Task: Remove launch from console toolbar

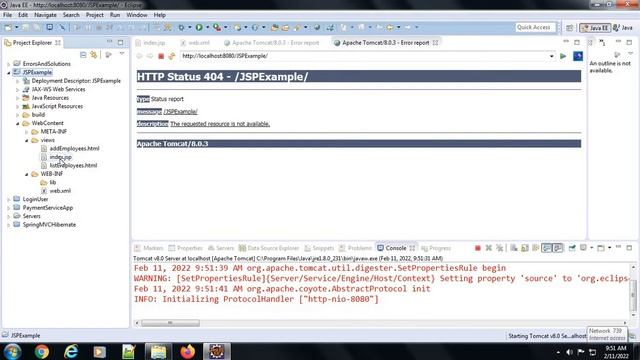Action: click(x=489, y=248)
